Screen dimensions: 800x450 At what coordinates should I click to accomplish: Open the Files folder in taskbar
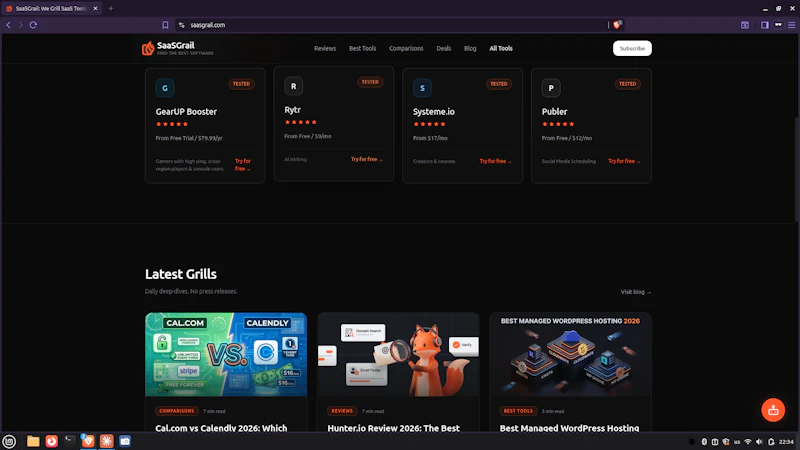point(33,441)
